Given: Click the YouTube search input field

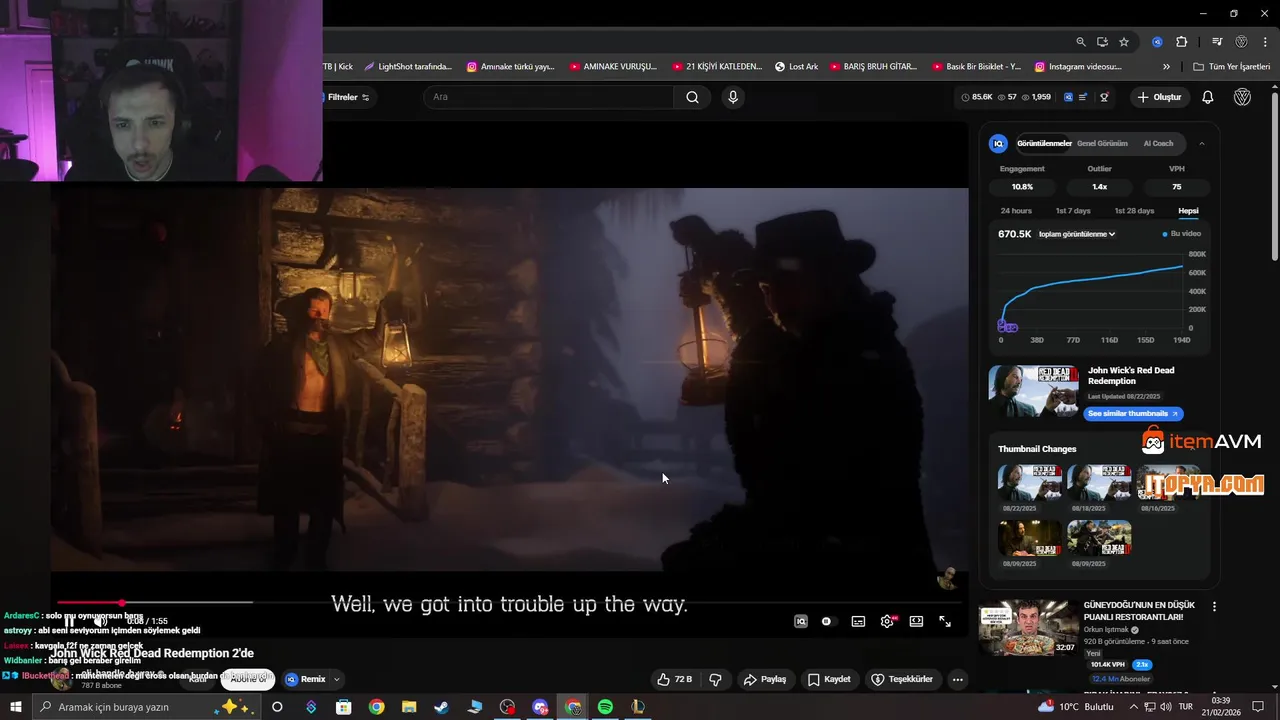Looking at the screenshot, I should click(x=548, y=97).
